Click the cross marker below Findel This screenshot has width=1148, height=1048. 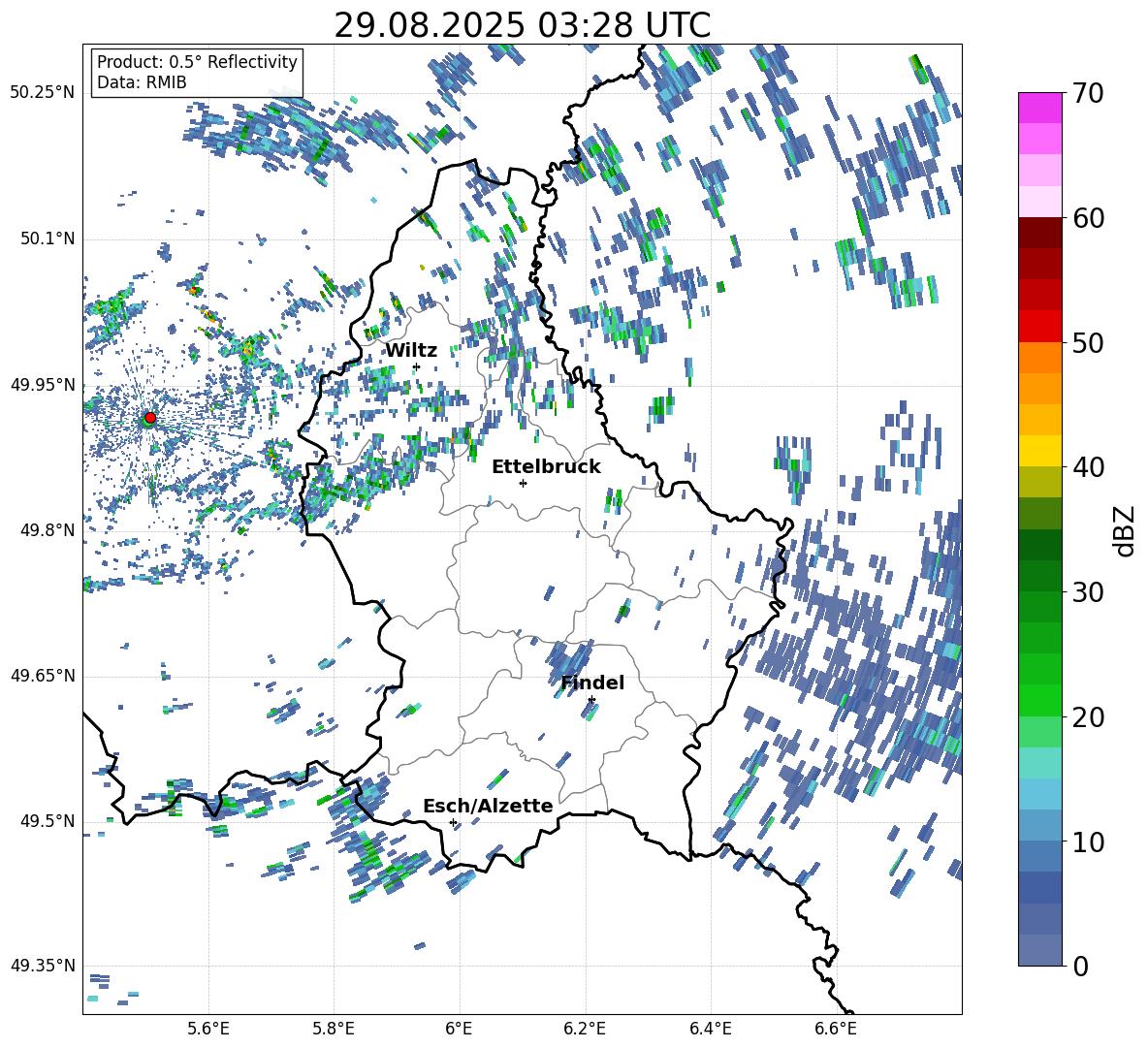coord(591,700)
